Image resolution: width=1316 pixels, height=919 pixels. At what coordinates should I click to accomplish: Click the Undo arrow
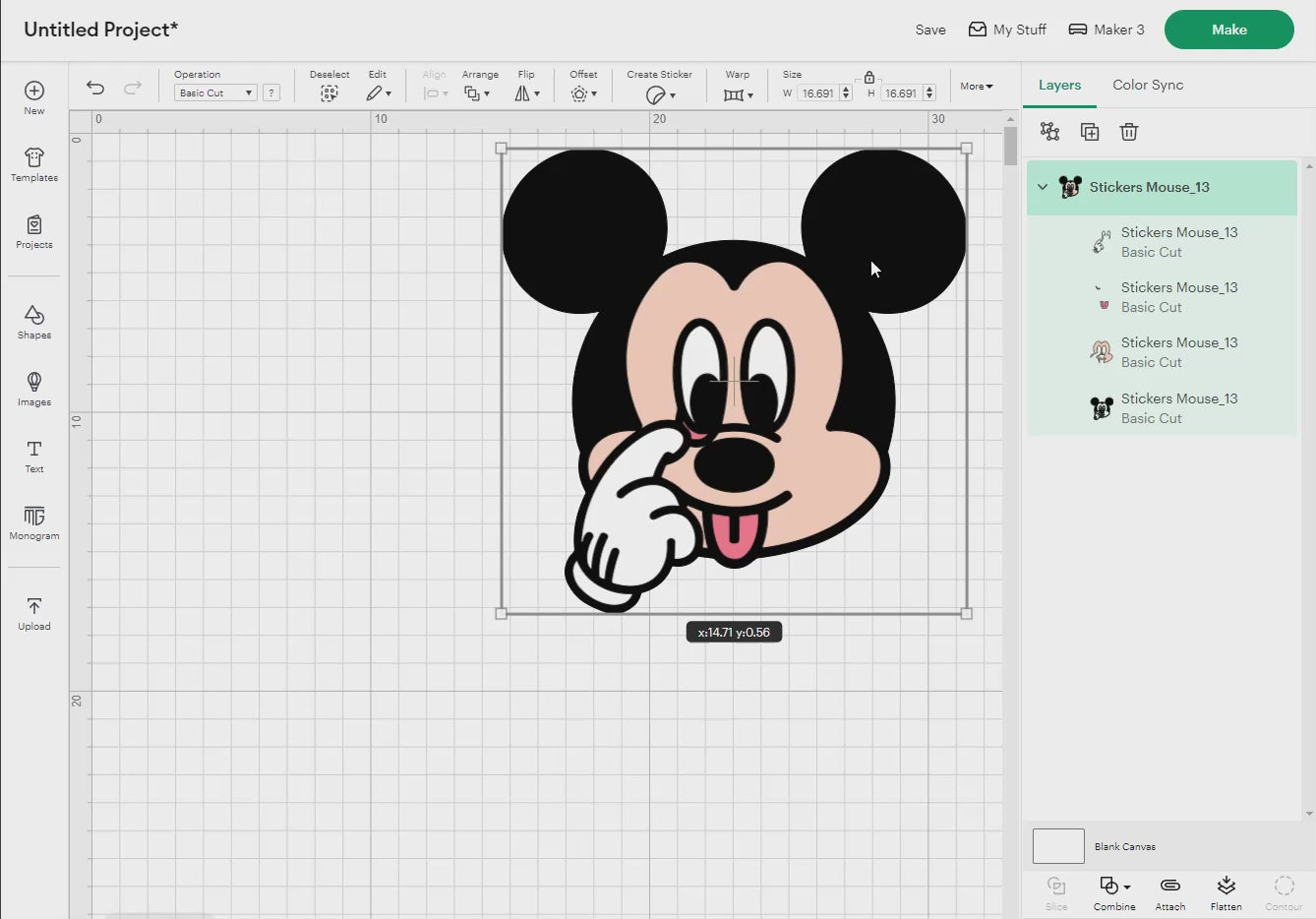(x=95, y=88)
